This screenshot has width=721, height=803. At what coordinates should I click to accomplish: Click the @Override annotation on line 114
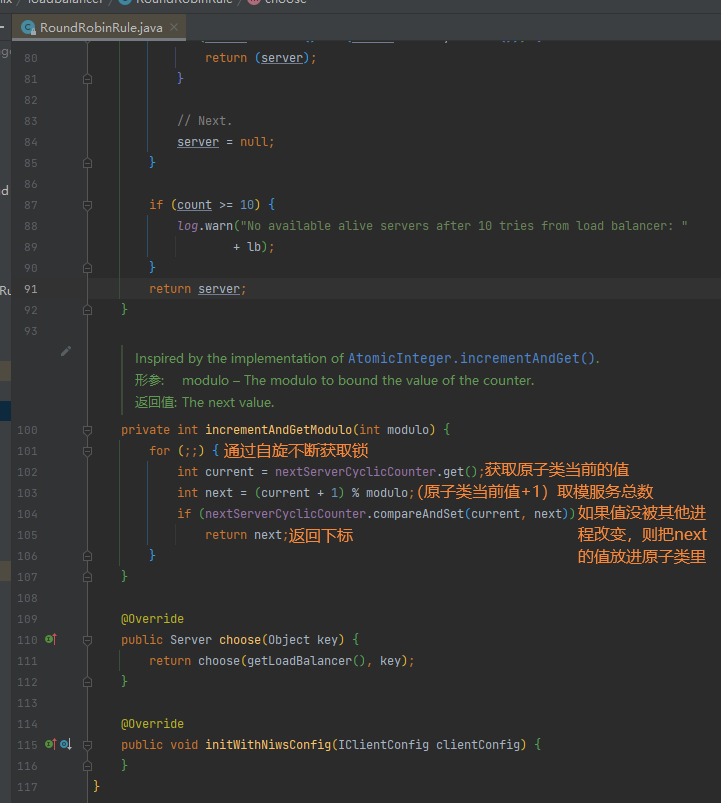point(152,724)
